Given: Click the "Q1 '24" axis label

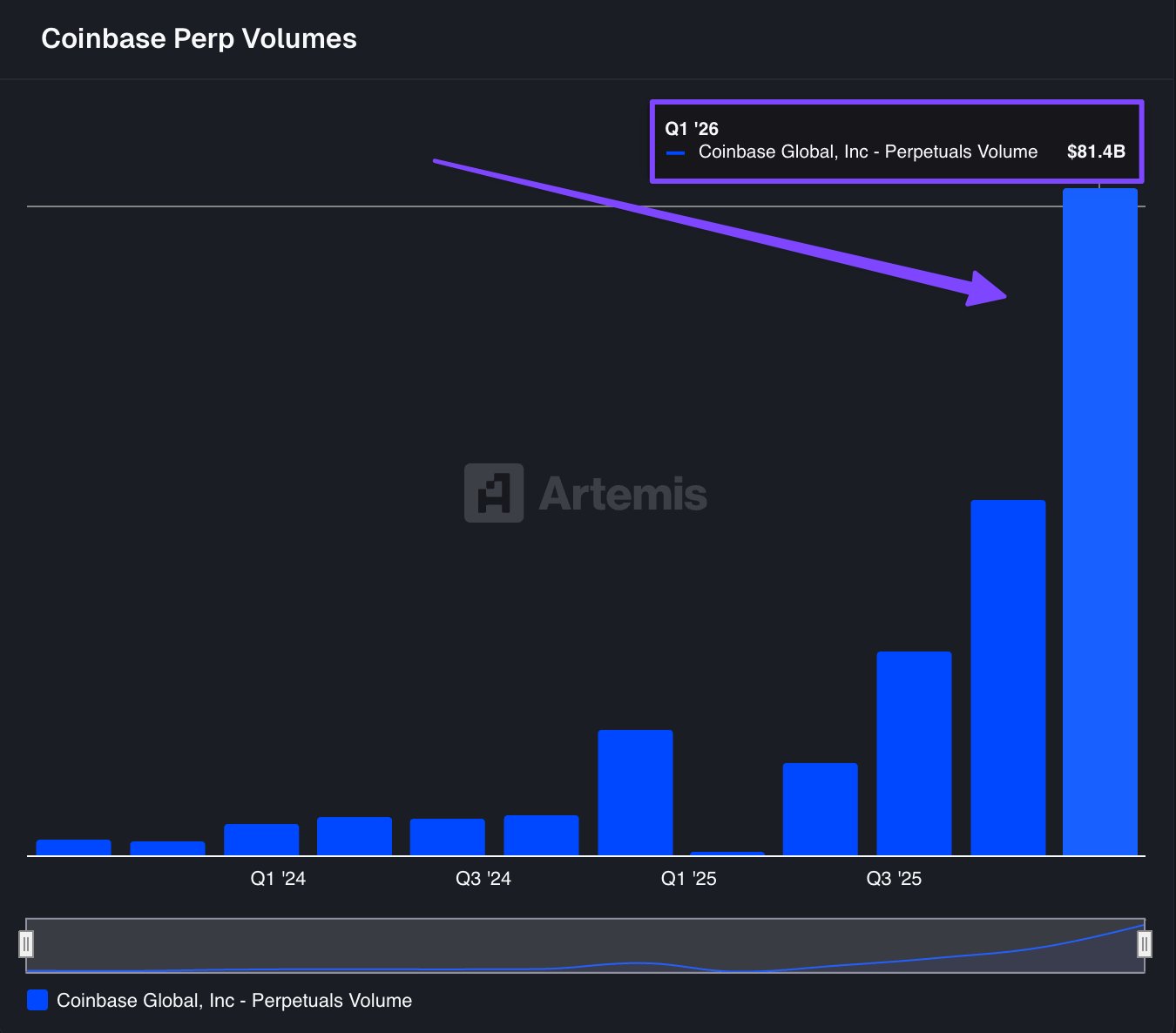Looking at the screenshot, I should (x=278, y=878).
